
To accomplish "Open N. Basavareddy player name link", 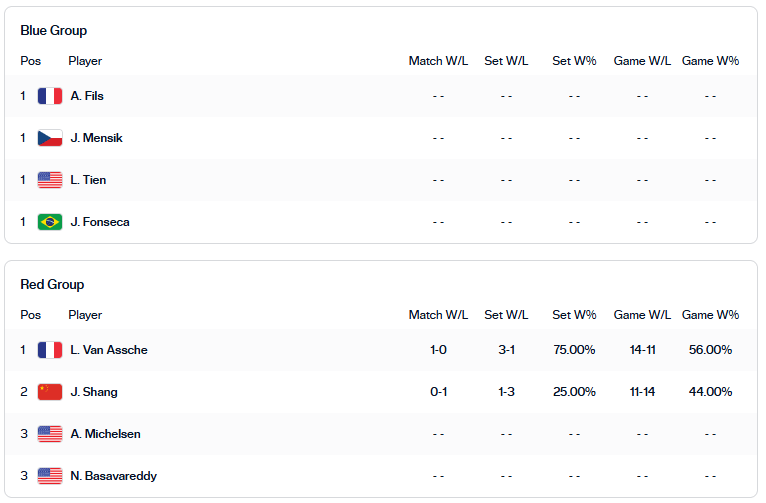I will 113,476.
